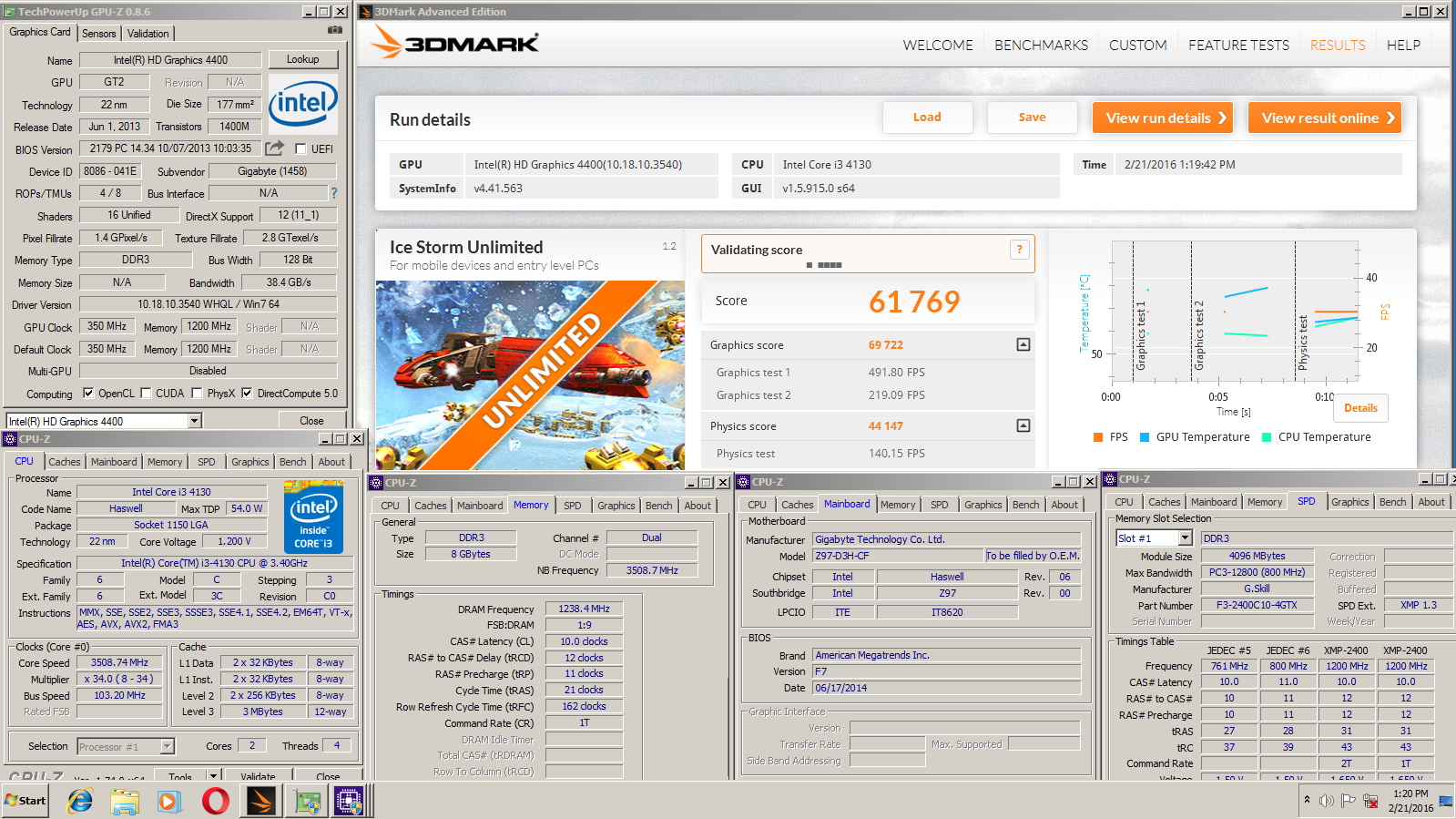This screenshot has width=1456, height=819.
Task: Click the title bar icon of CPU-Z Mainboard window
Action: pyautogui.click(x=744, y=482)
